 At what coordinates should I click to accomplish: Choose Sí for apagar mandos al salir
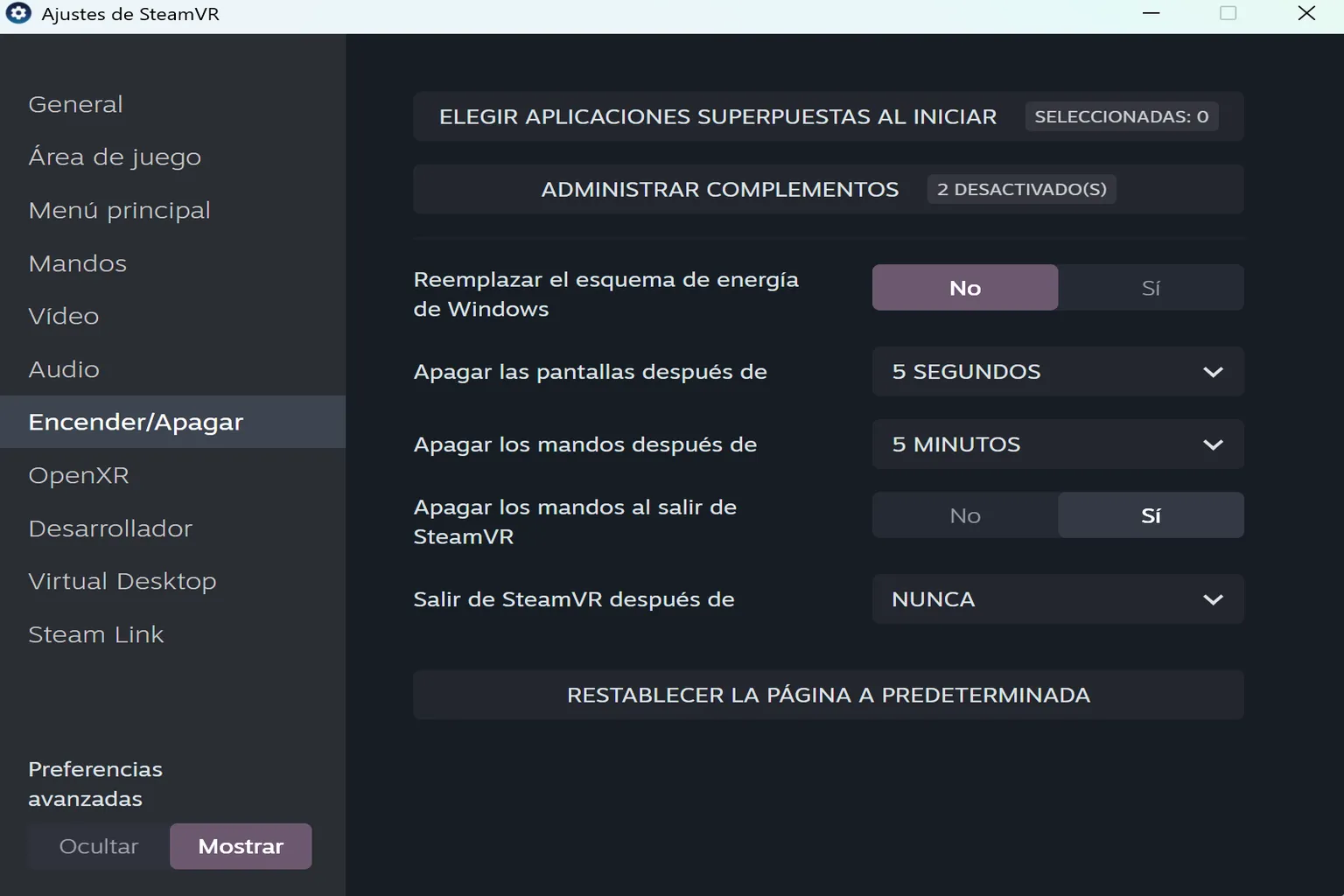tap(1151, 515)
